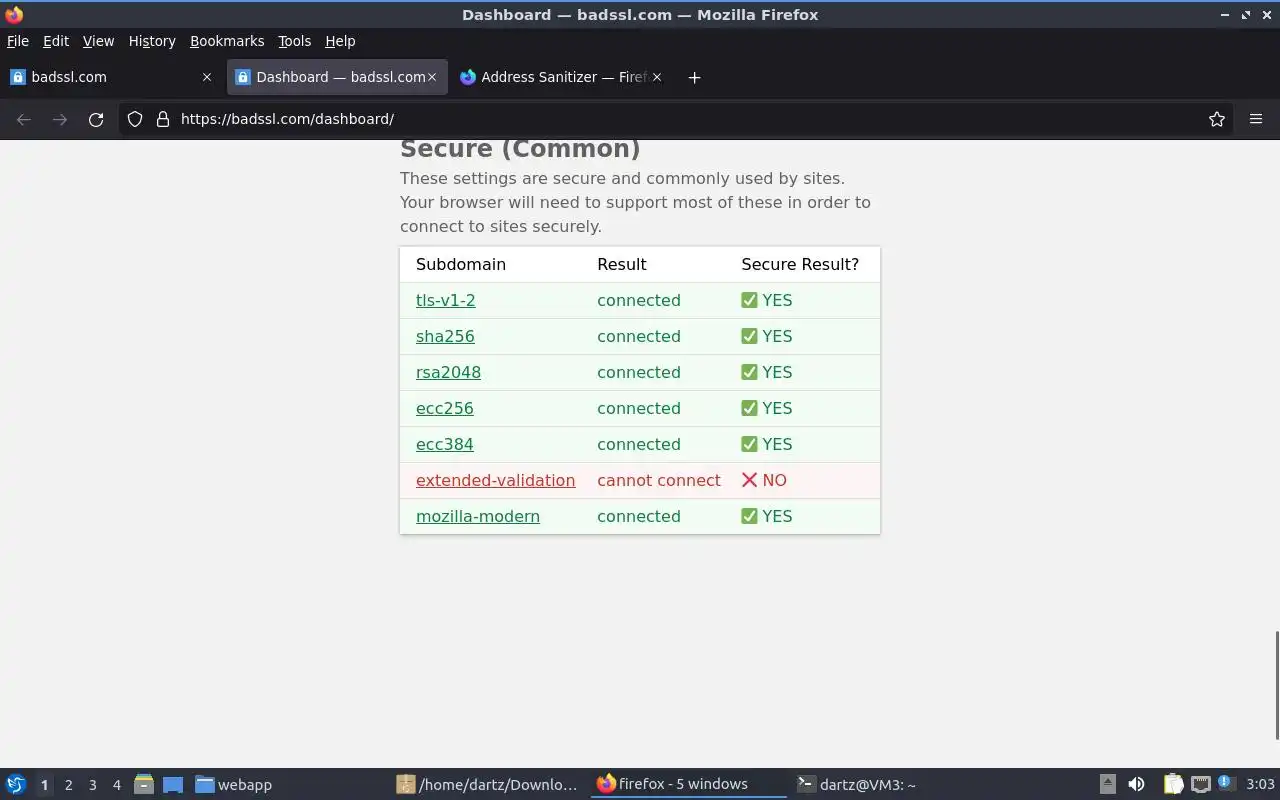This screenshot has height=800, width=1280.
Task: Open the Tools menu
Action: [x=295, y=41]
